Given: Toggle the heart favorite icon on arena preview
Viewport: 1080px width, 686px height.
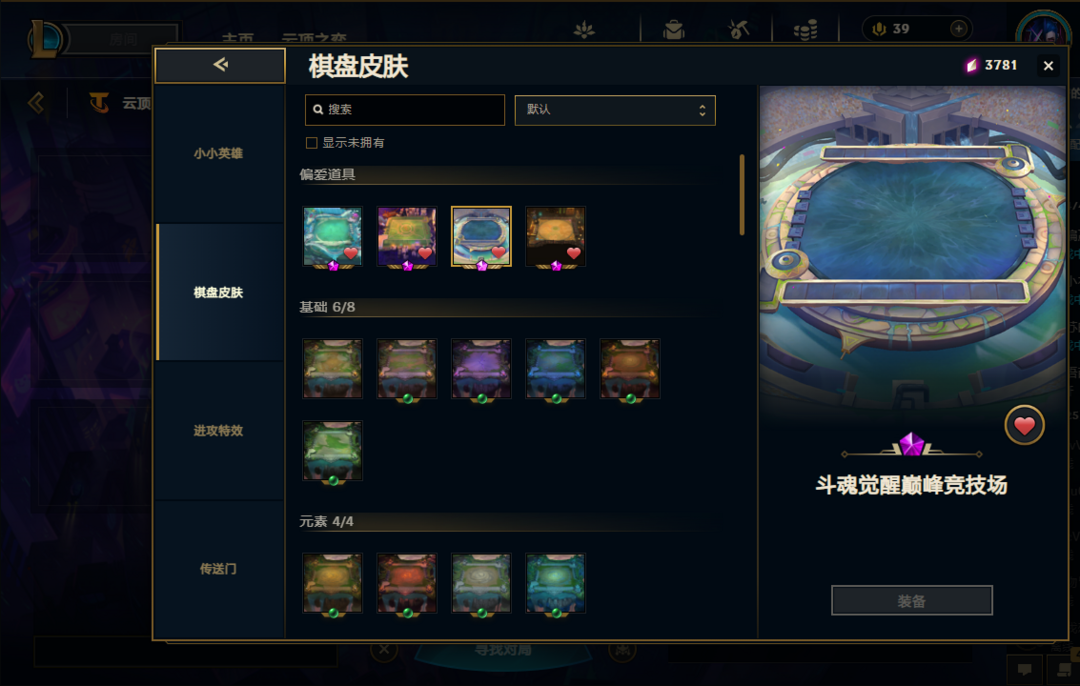Looking at the screenshot, I should 1024,426.
